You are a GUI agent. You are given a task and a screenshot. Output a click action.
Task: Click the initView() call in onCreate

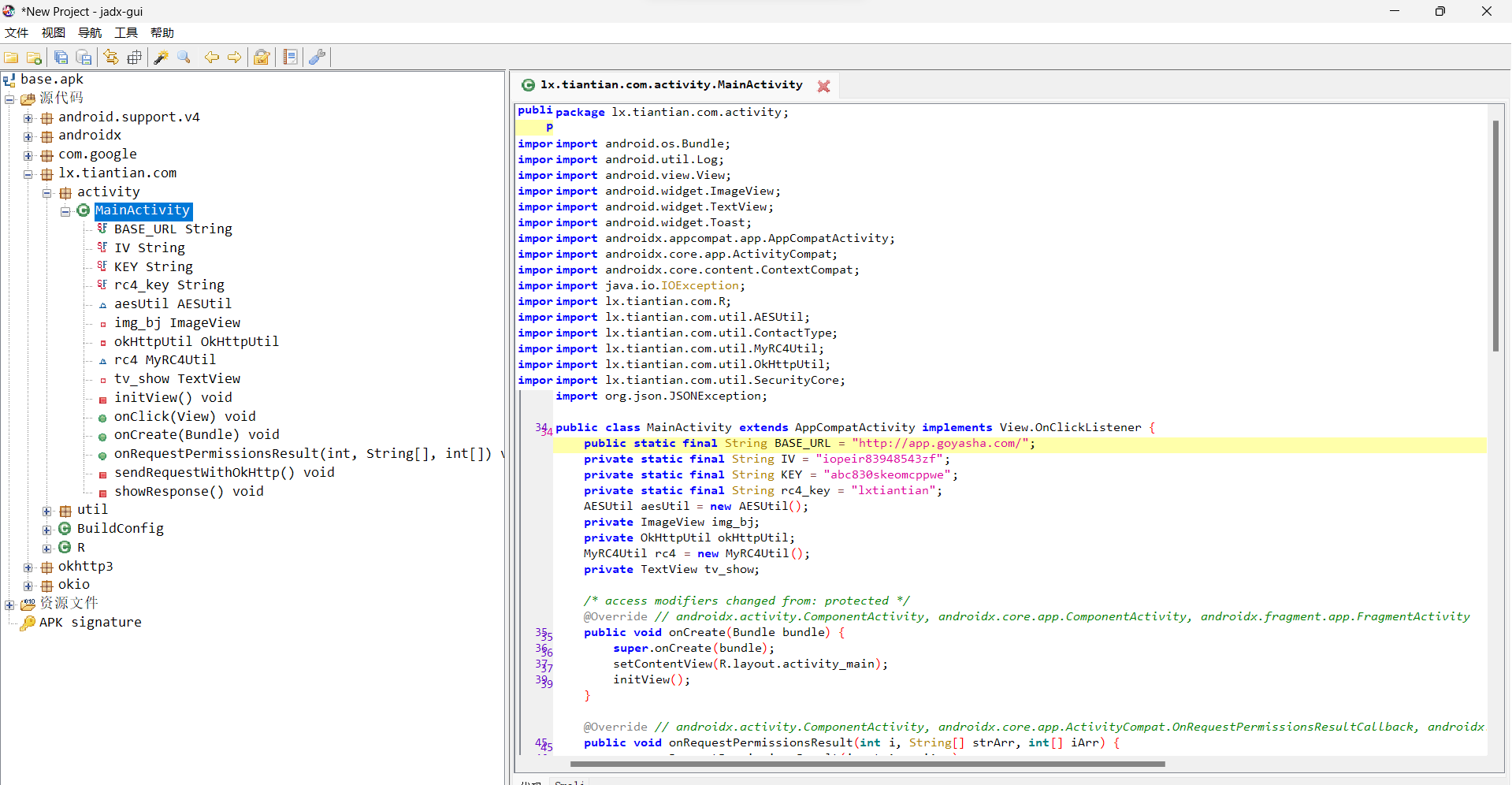(652, 680)
